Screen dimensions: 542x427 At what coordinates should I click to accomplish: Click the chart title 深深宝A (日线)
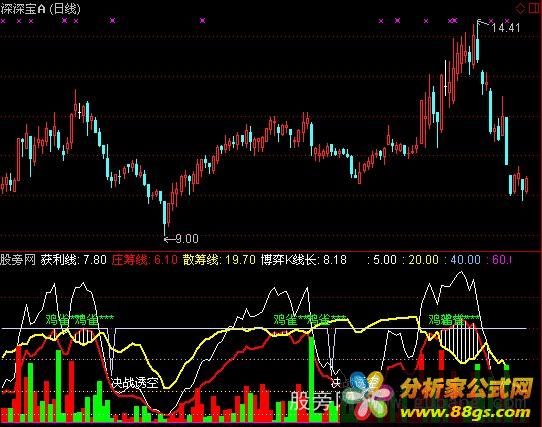[40, 9]
